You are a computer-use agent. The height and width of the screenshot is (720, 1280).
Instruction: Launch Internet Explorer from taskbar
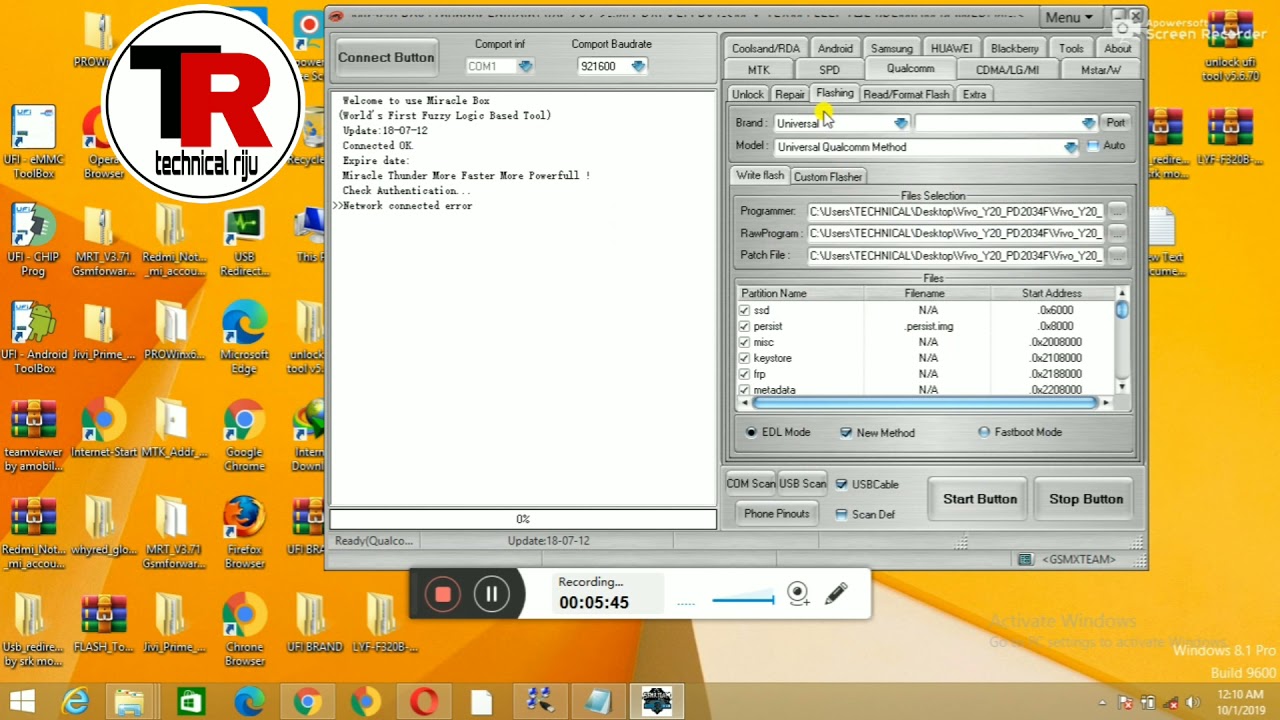(x=76, y=702)
